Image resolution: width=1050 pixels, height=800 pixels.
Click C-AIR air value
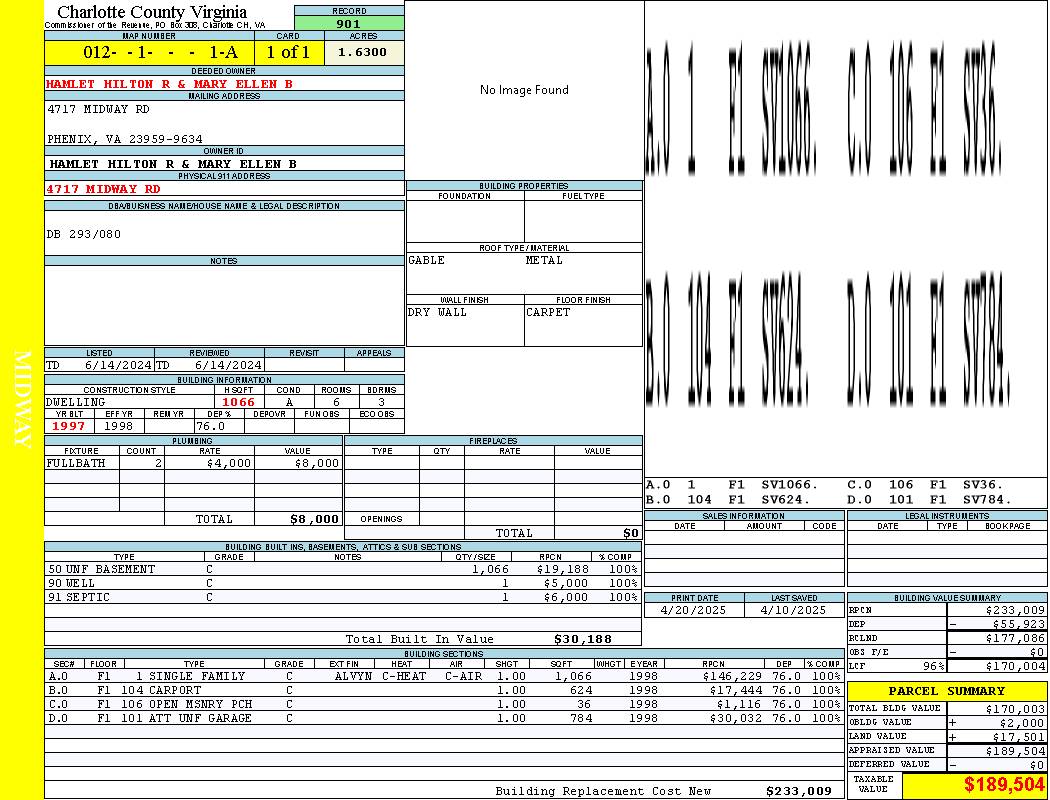(x=463, y=677)
